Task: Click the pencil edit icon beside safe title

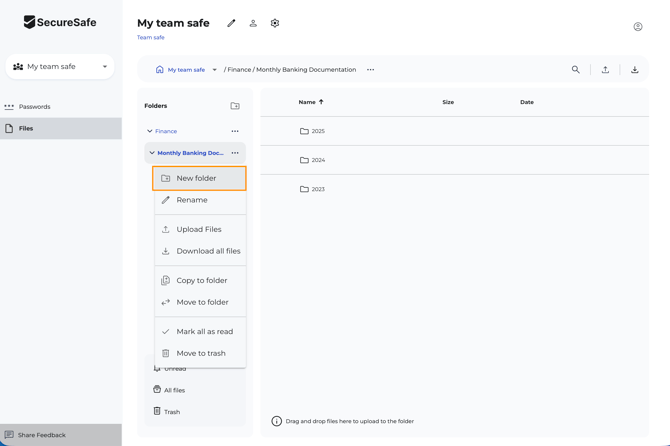Action: (x=231, y=23)
